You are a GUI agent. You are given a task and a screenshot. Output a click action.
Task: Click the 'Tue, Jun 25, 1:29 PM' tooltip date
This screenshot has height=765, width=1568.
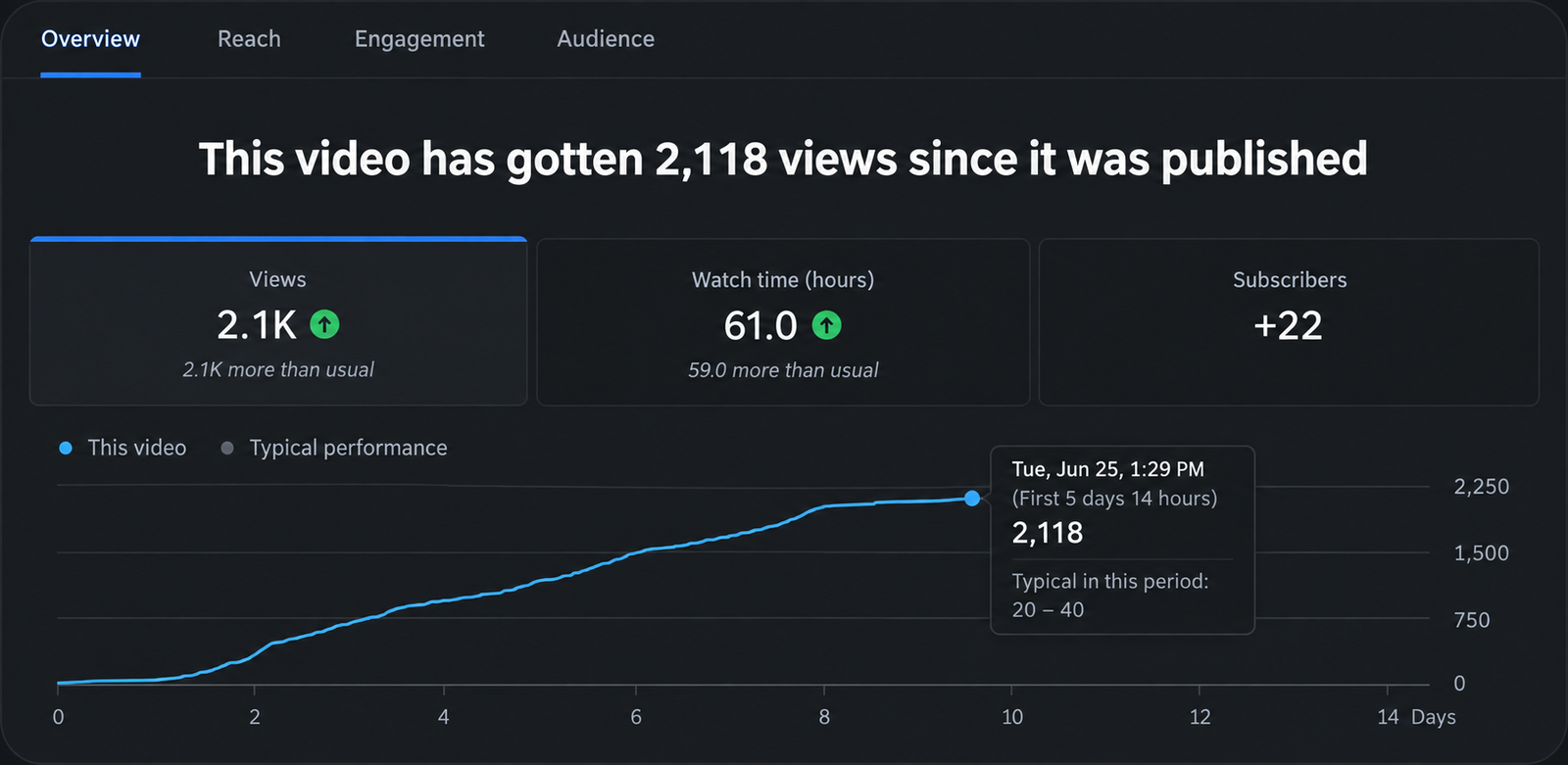click(x=1108, y=469)
